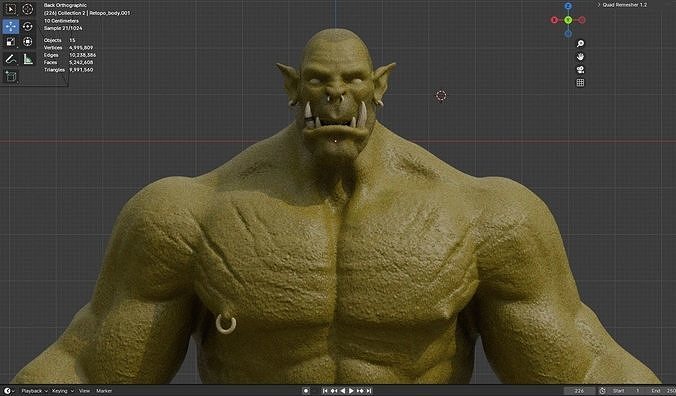This screenshot has width=676, height=396.
Task: Open the Playback dropdown menu
Action: pos(34,391)
